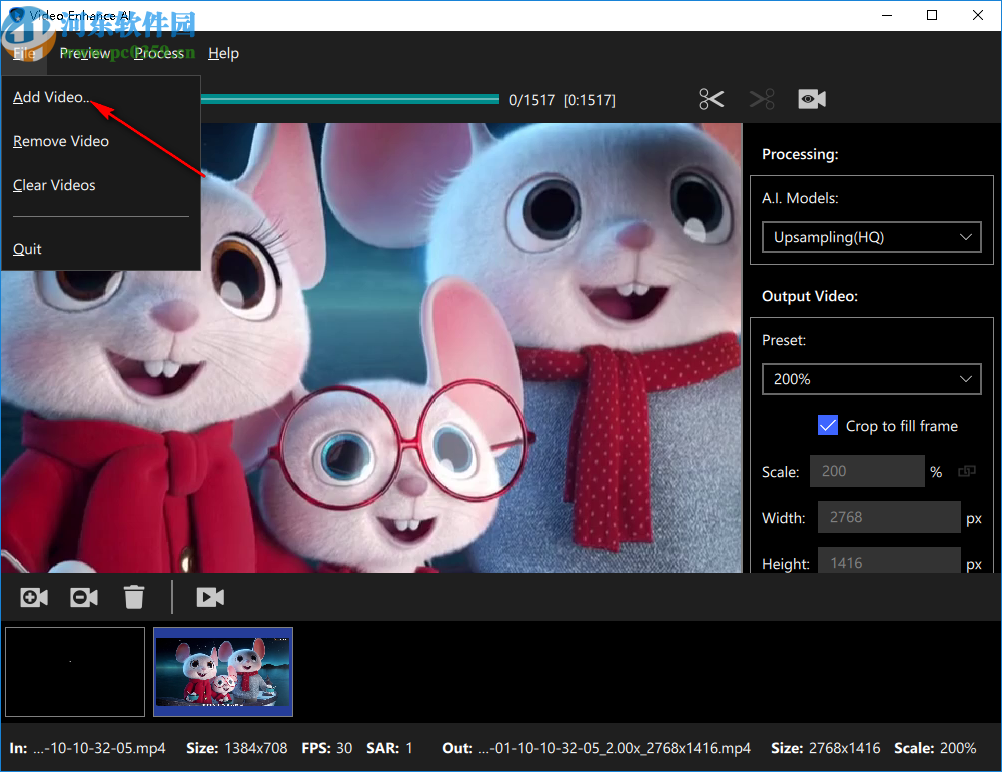This screenshot has height=772, width=1002.
Task: Click the preview eye camera icon
Action: click(811, 98)
